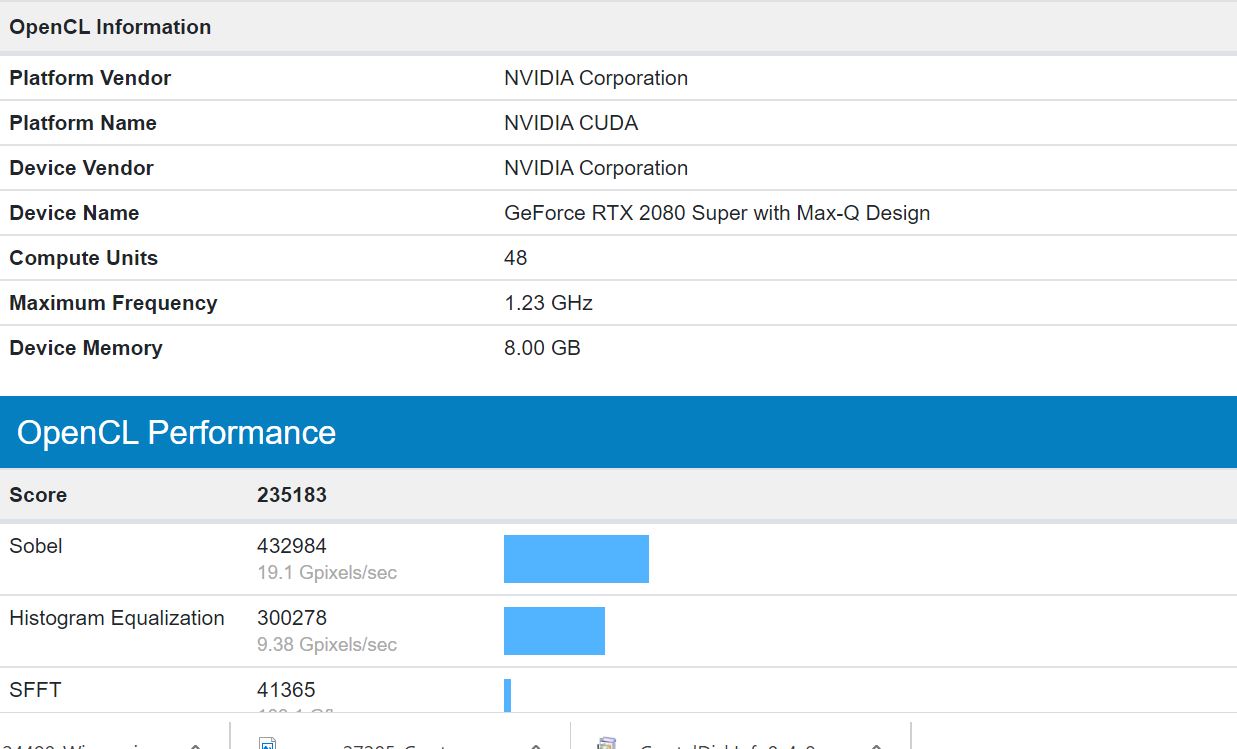Click the 8.00 GB memory value
Viewport: 1237px width, 749px height.
point(543,348)
